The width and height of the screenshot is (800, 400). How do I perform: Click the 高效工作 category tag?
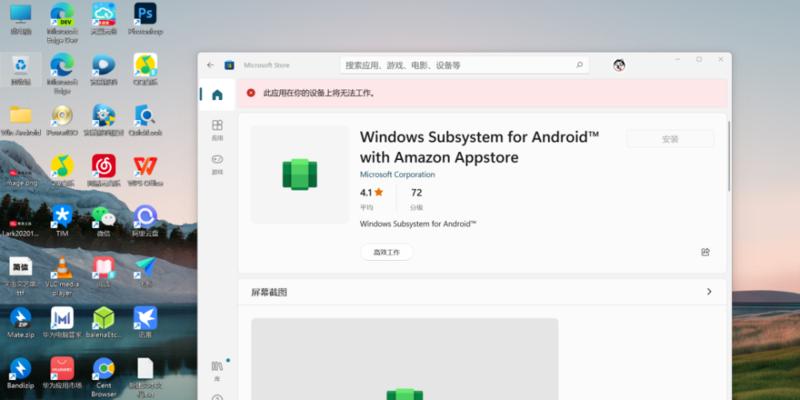(x=387, y=252)
